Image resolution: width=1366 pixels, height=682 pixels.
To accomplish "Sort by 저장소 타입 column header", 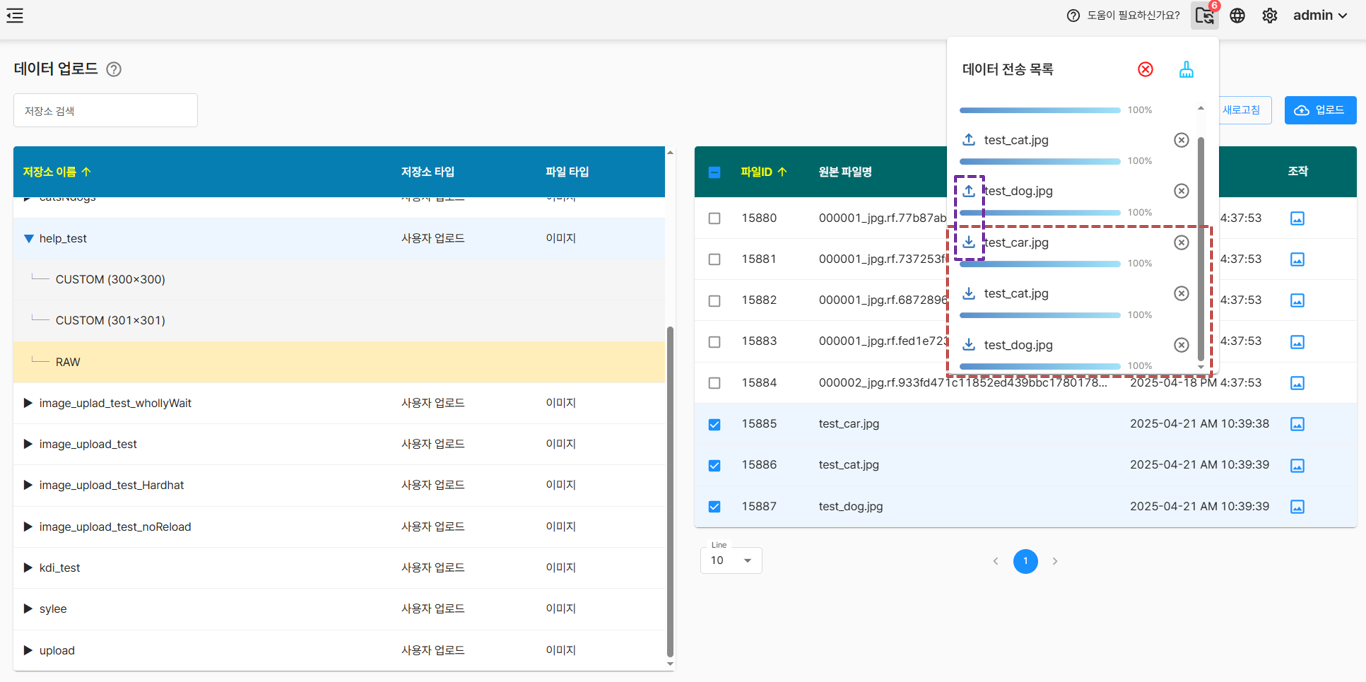I will (x=428, y=172).
